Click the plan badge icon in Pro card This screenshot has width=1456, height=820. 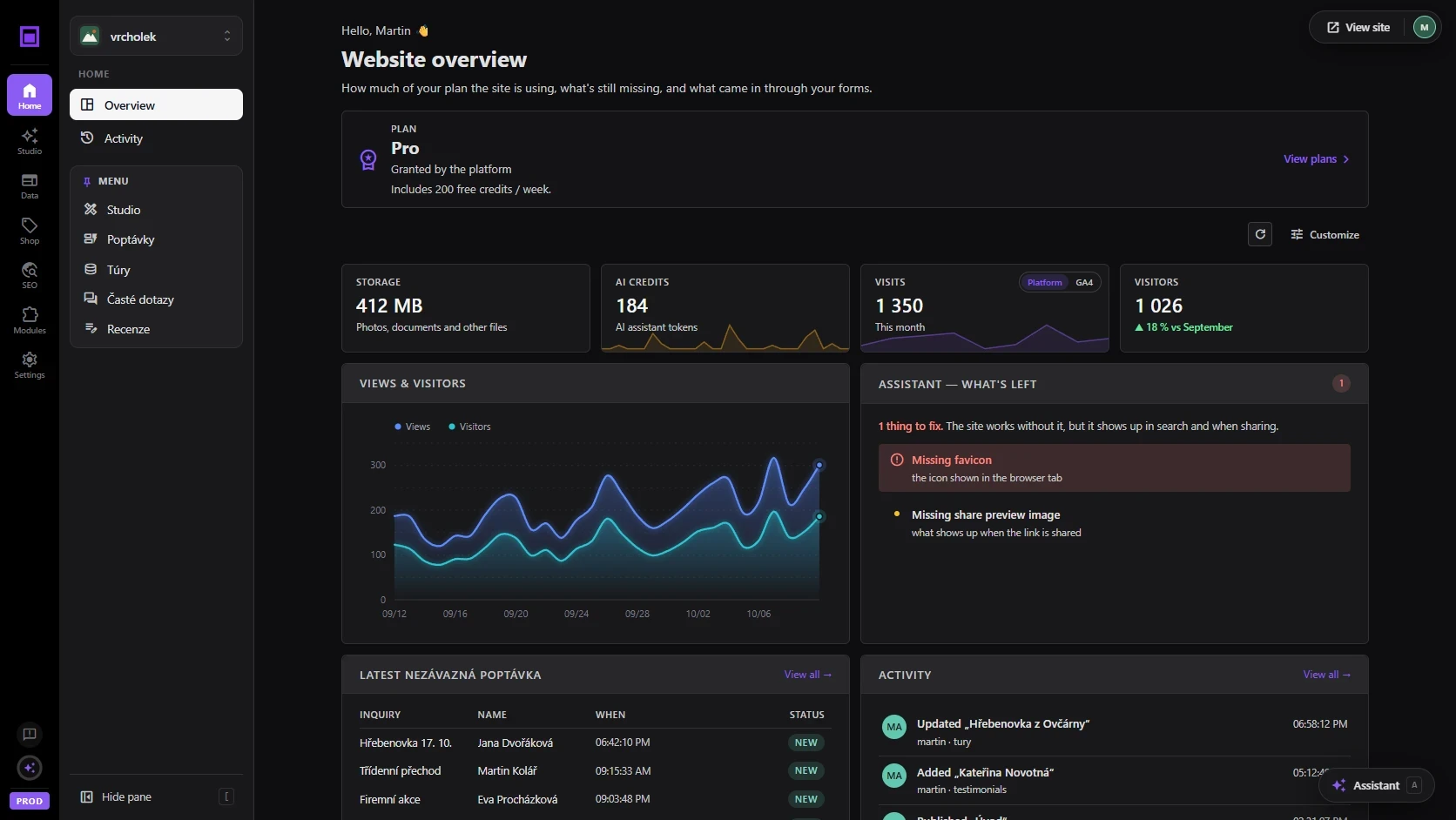tap(368, 159)
